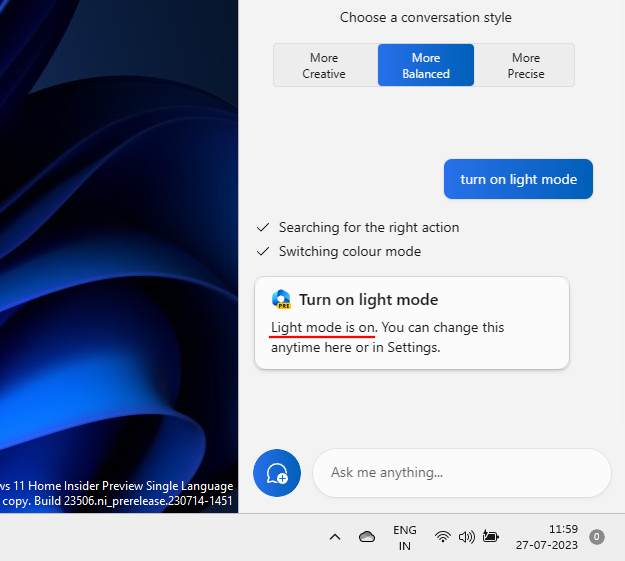Select the More Precise conversation style

[525, 65]
